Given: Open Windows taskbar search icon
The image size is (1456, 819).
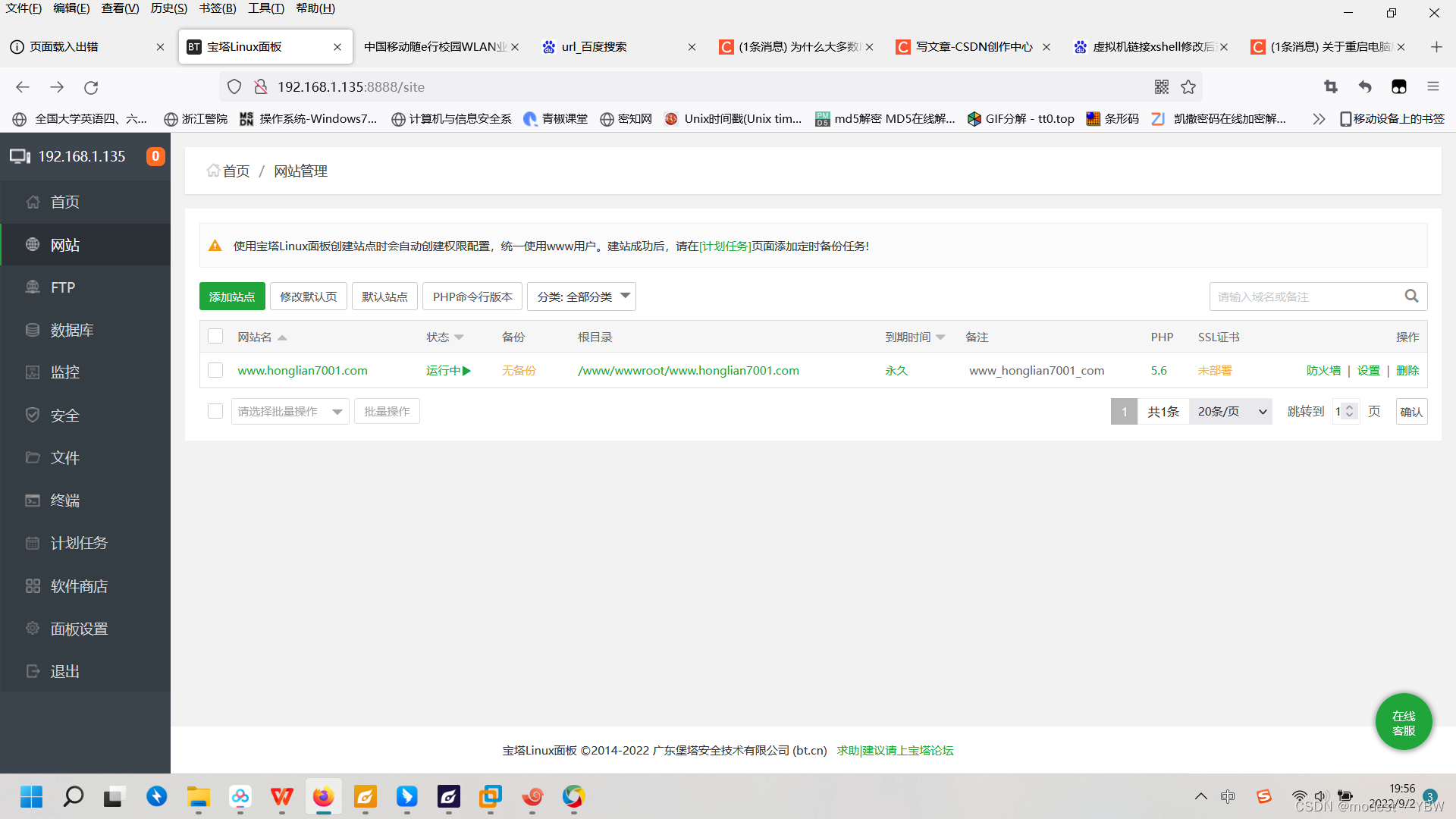Looking at the screenshot, I should (74, 797).
